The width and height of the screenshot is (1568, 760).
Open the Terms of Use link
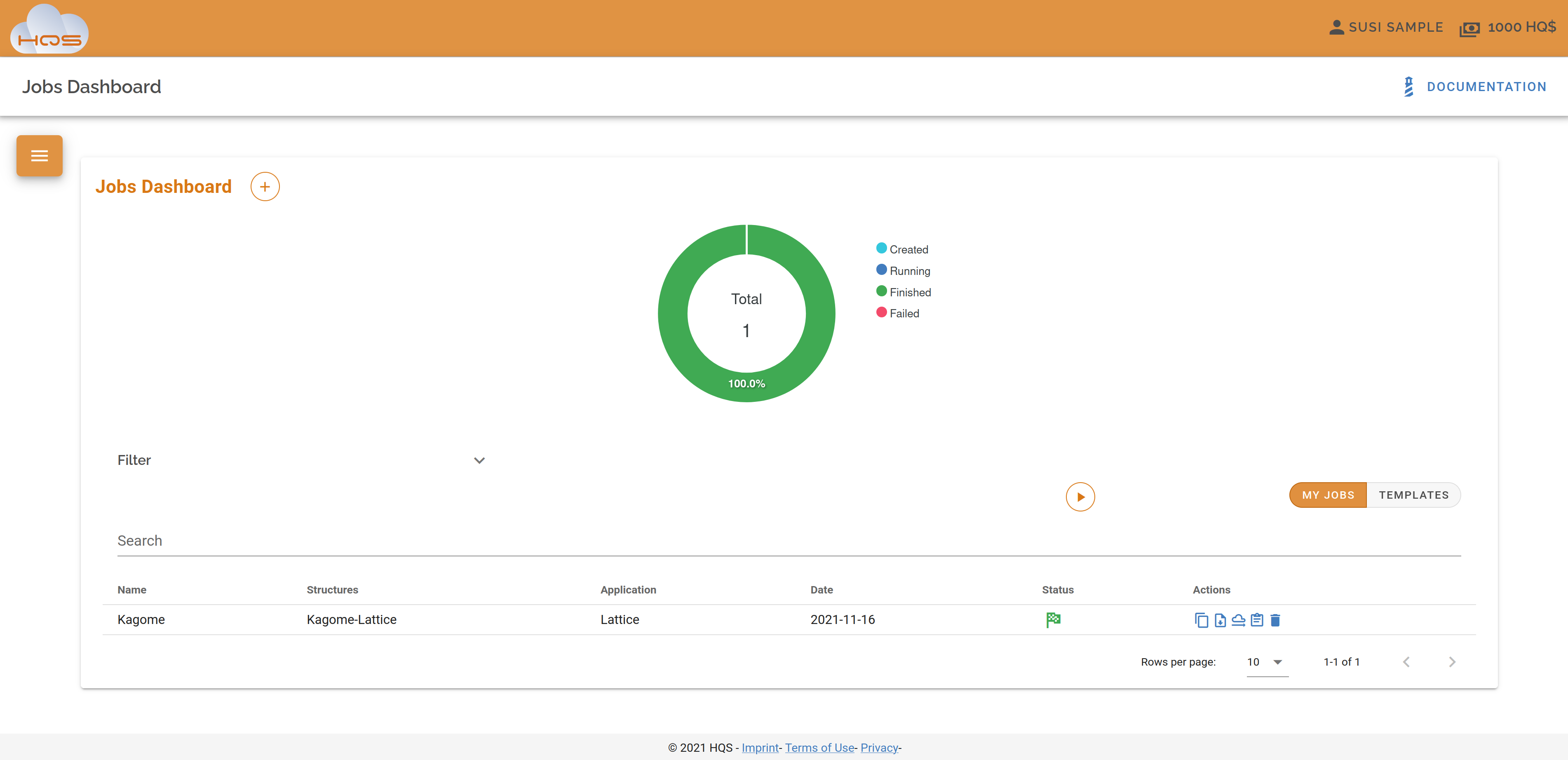[819, 747]
